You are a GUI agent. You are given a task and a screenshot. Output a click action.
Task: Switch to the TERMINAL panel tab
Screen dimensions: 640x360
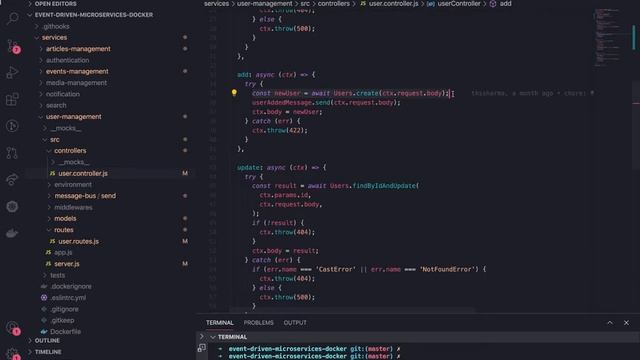click(220, 322)
